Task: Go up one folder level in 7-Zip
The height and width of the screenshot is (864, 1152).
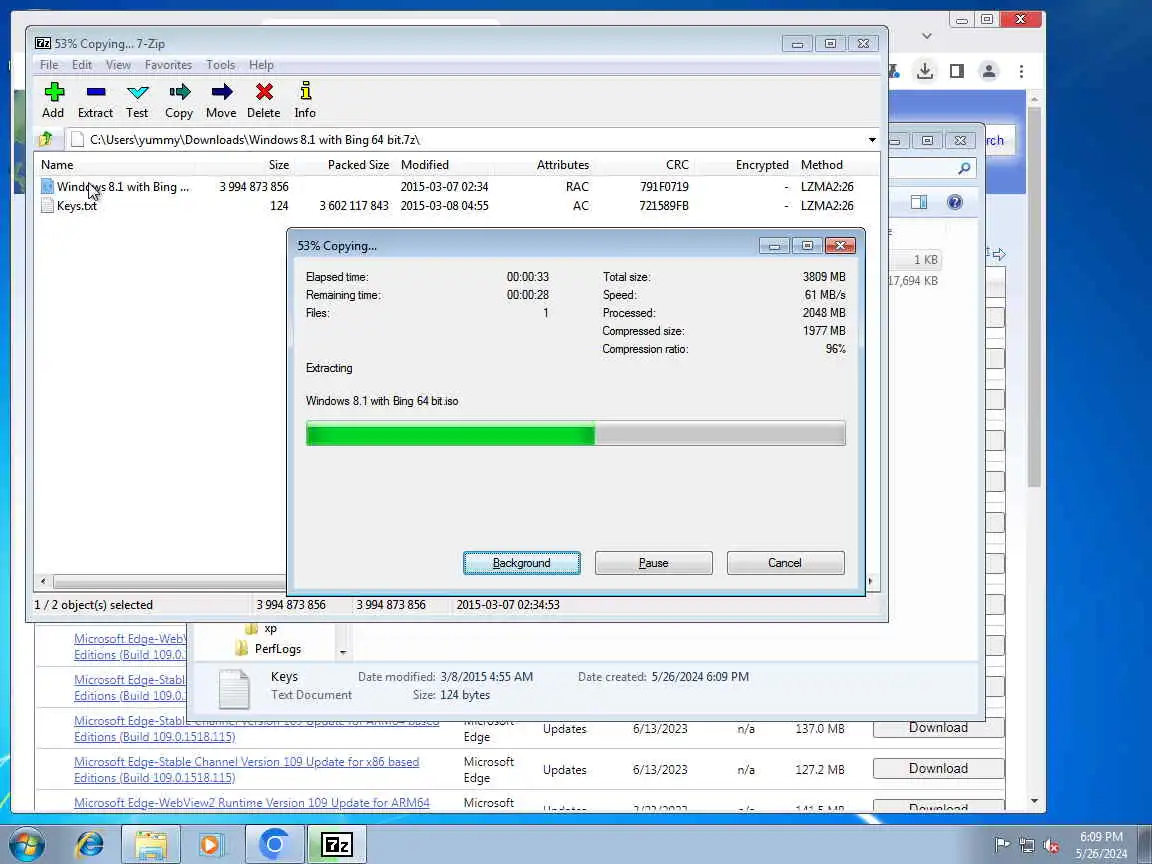Action: coord(46,139)
